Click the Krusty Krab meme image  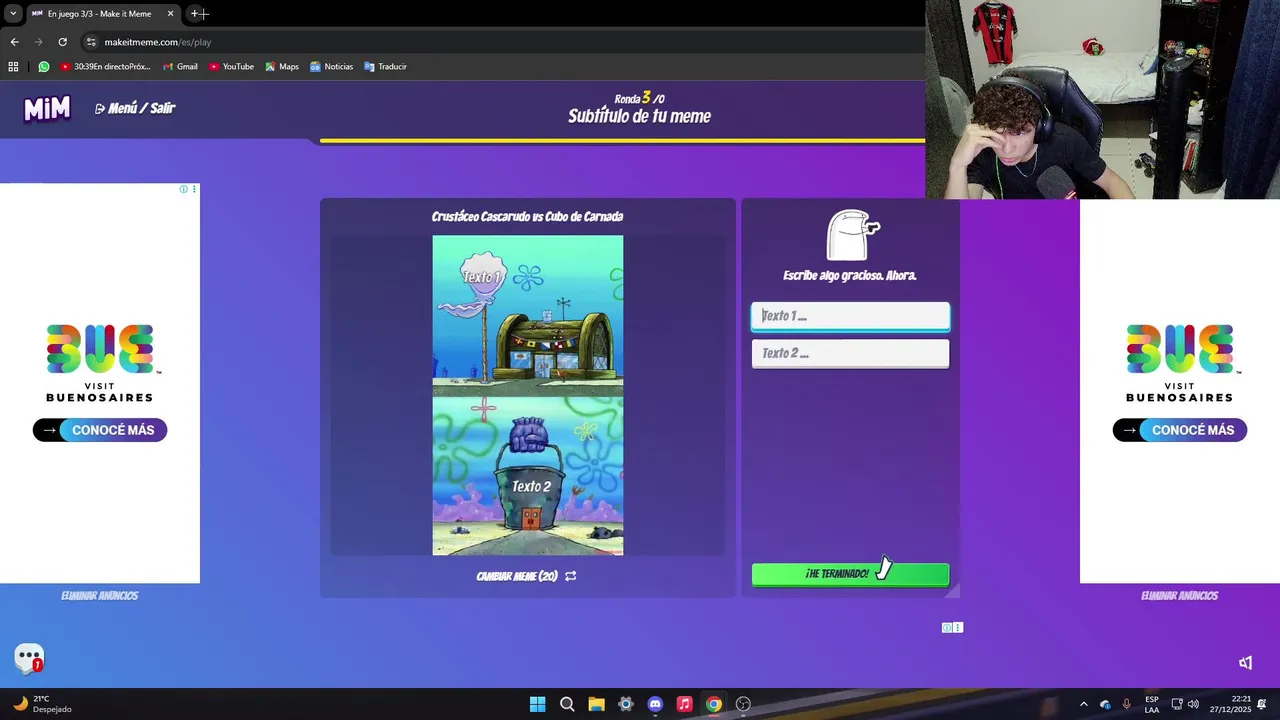pyautogui.click(x=527, y=395)
